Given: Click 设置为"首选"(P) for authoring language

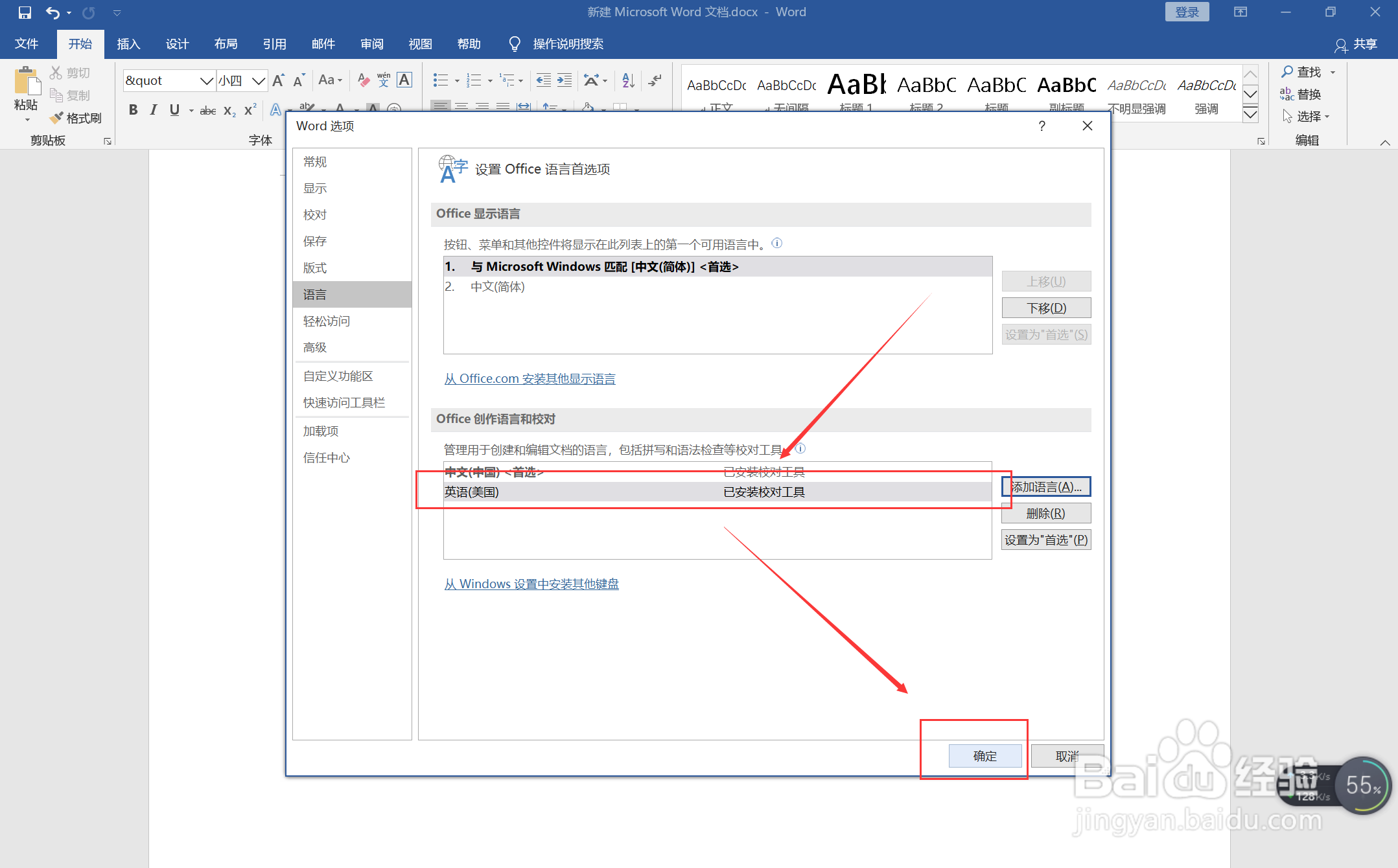Looking at the screenshot, I should tap(1046, 540).
